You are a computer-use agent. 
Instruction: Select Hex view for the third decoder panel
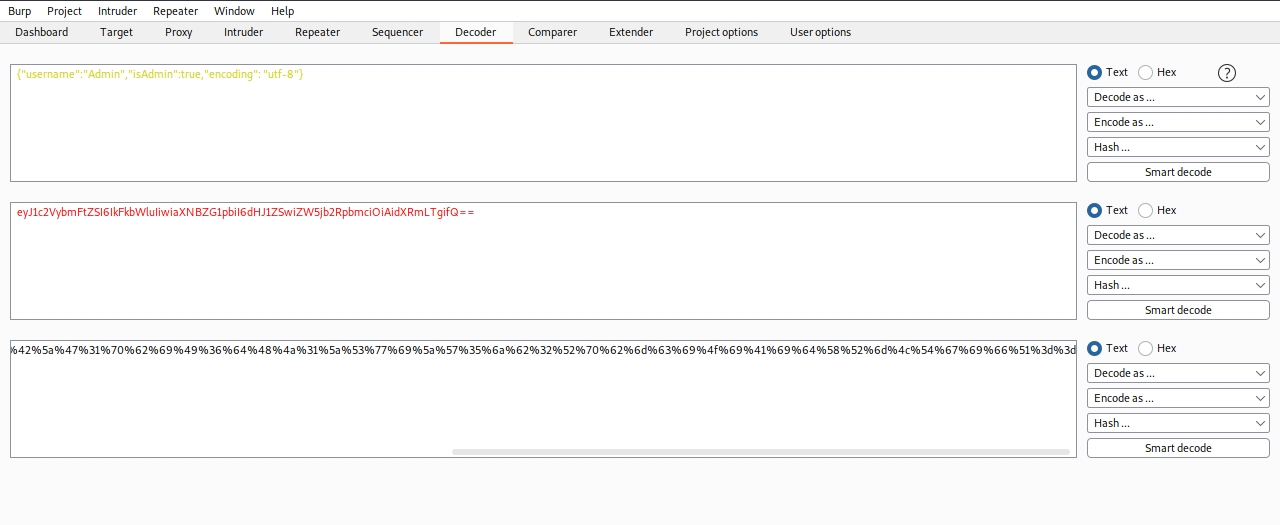(x=1146, y=348)
